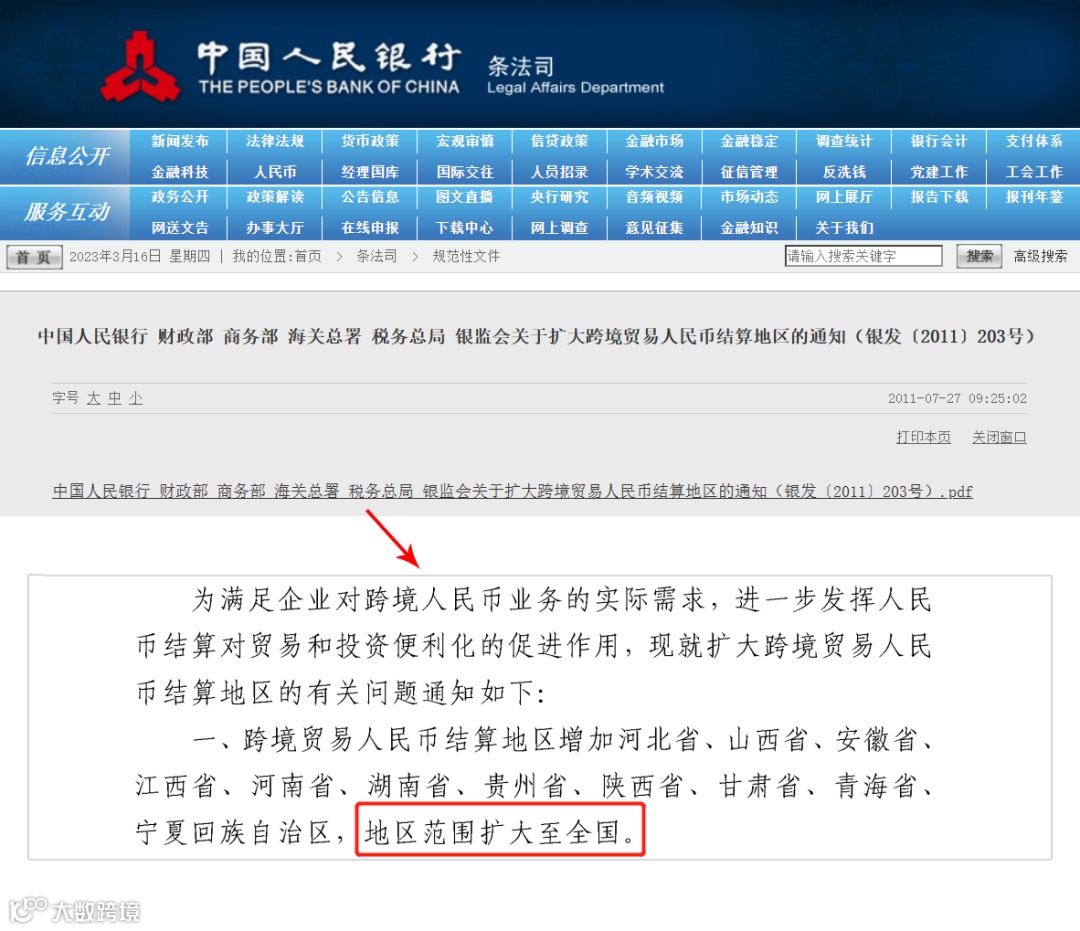This screenshot has height=931, width=1080.
Task: Click the 条法司 Legal Affairs Department title
Action: pos(575,76)
